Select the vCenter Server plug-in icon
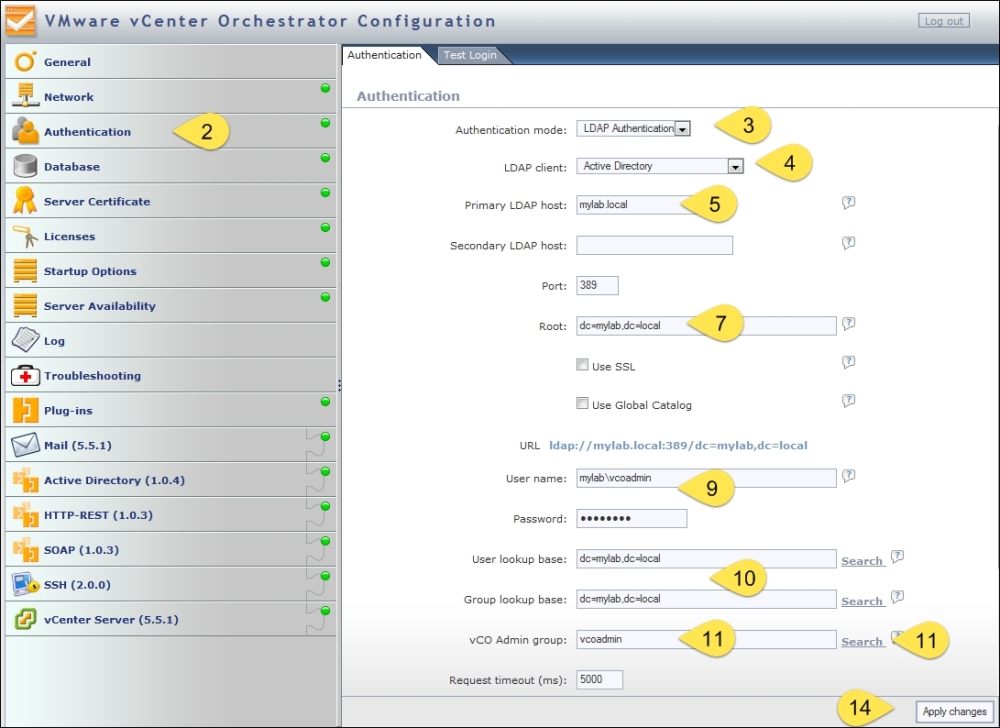This screenshot has height=728, width=1000. point(26,619)
